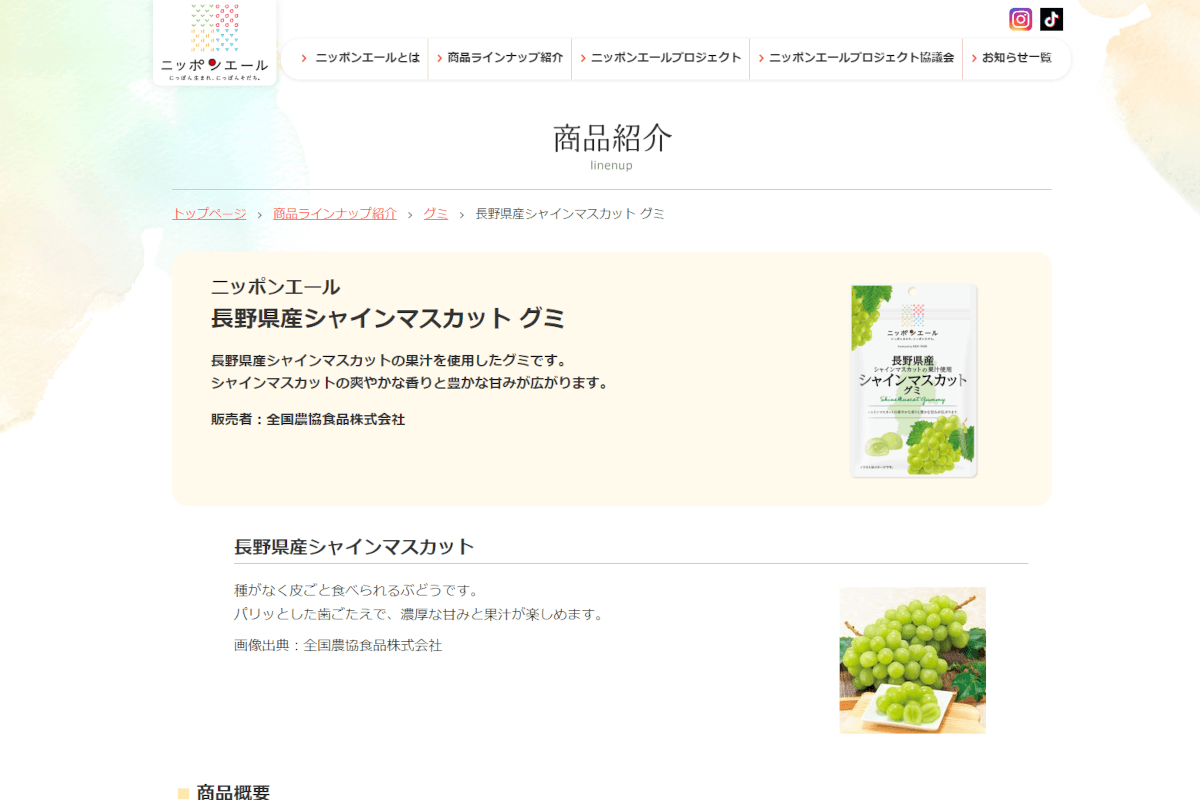Image resolution: width=1200 pixels, height=800 pixels.
Task: Open ニッポンエールプロジェクト協議会 menu item
Action: point(861,58)
